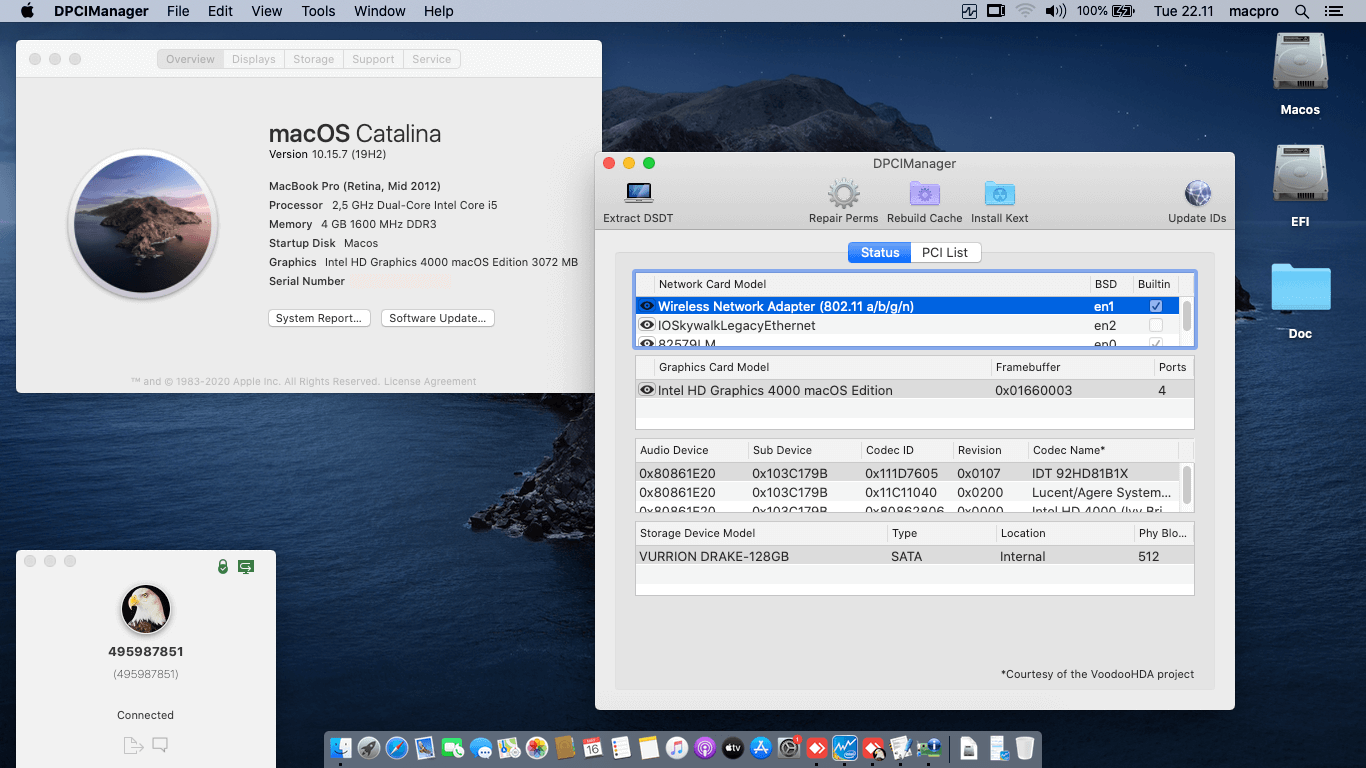Open App Store from the Dock

point(761,747)
